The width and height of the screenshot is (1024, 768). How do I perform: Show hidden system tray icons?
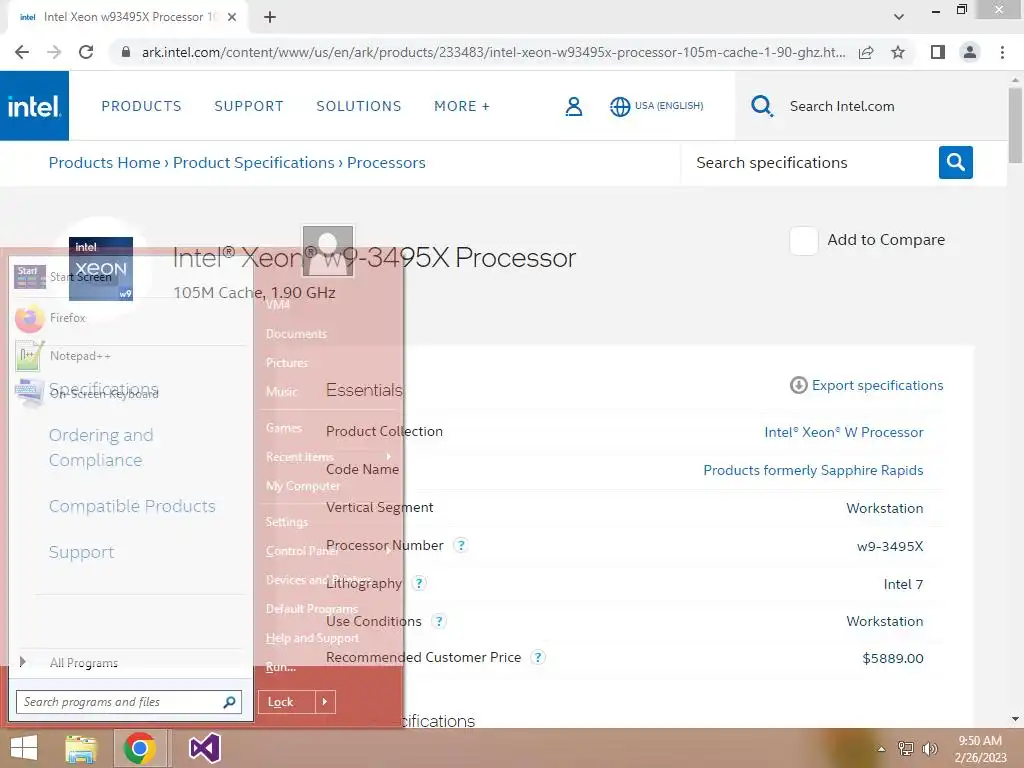(881, 749)
